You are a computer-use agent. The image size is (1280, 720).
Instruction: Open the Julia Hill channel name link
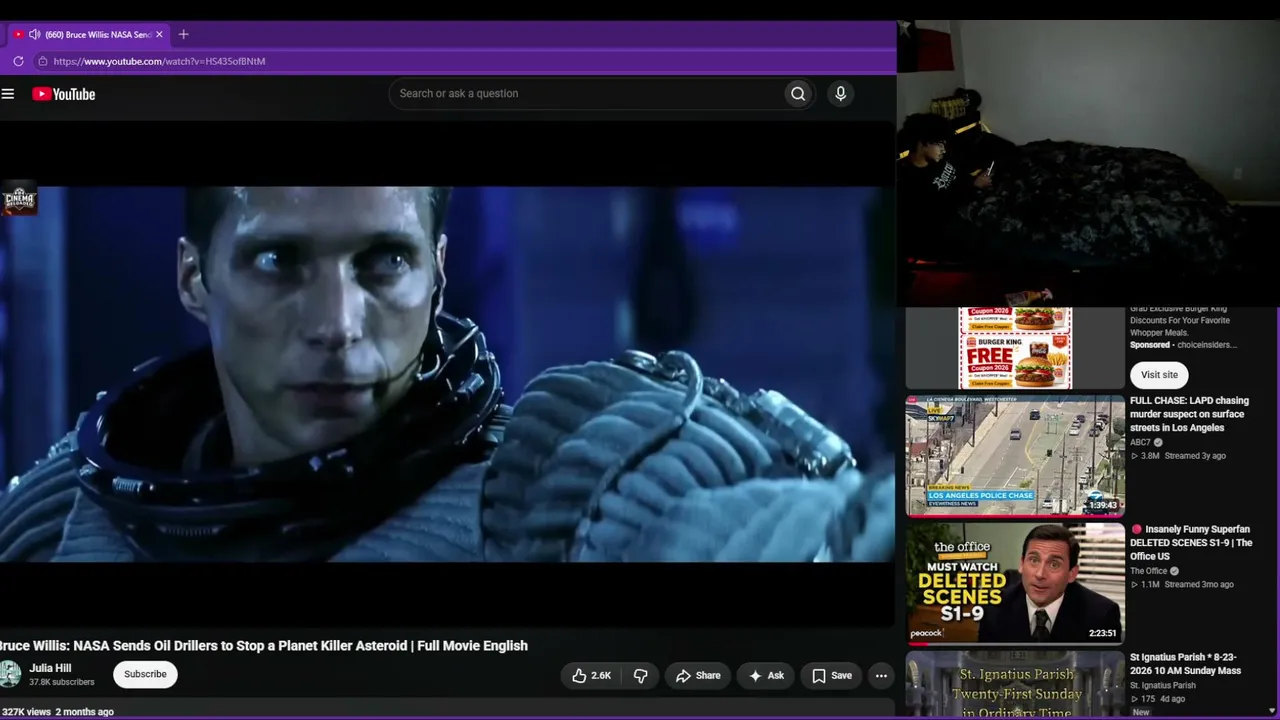click(x=50, y=668)
